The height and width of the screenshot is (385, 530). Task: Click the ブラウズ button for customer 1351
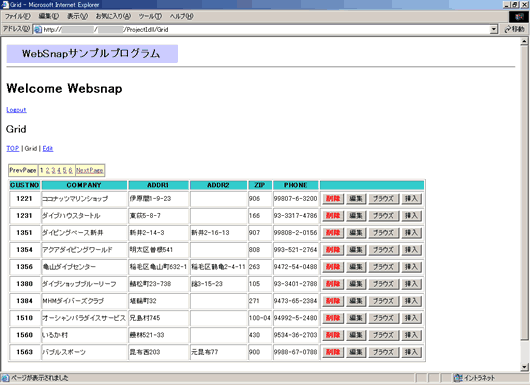(383, 233)
